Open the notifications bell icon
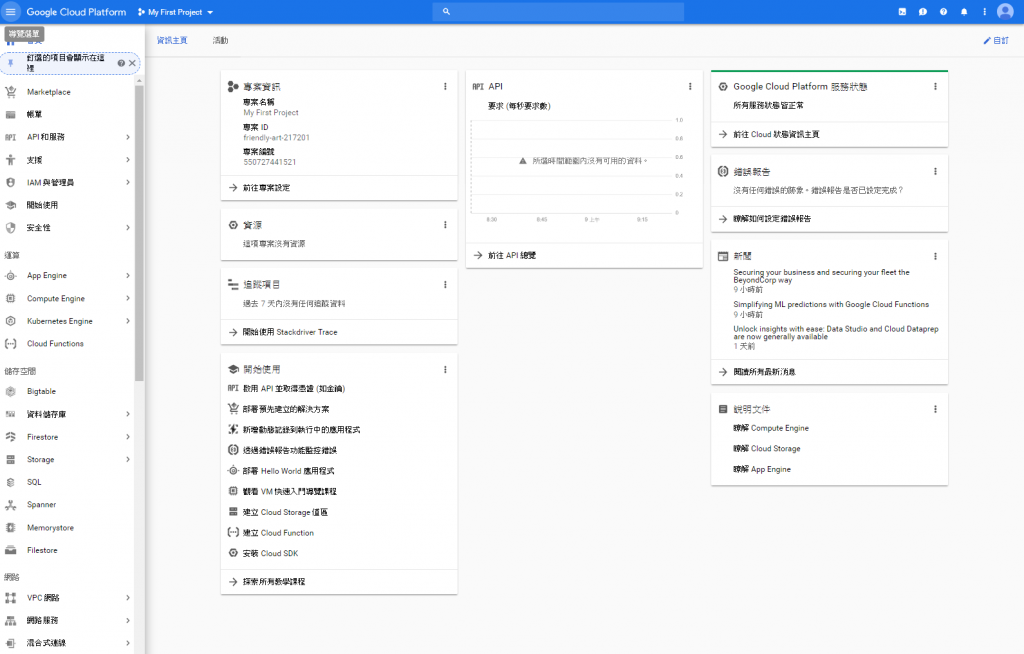1024x654 pixels. coord(964,12)
